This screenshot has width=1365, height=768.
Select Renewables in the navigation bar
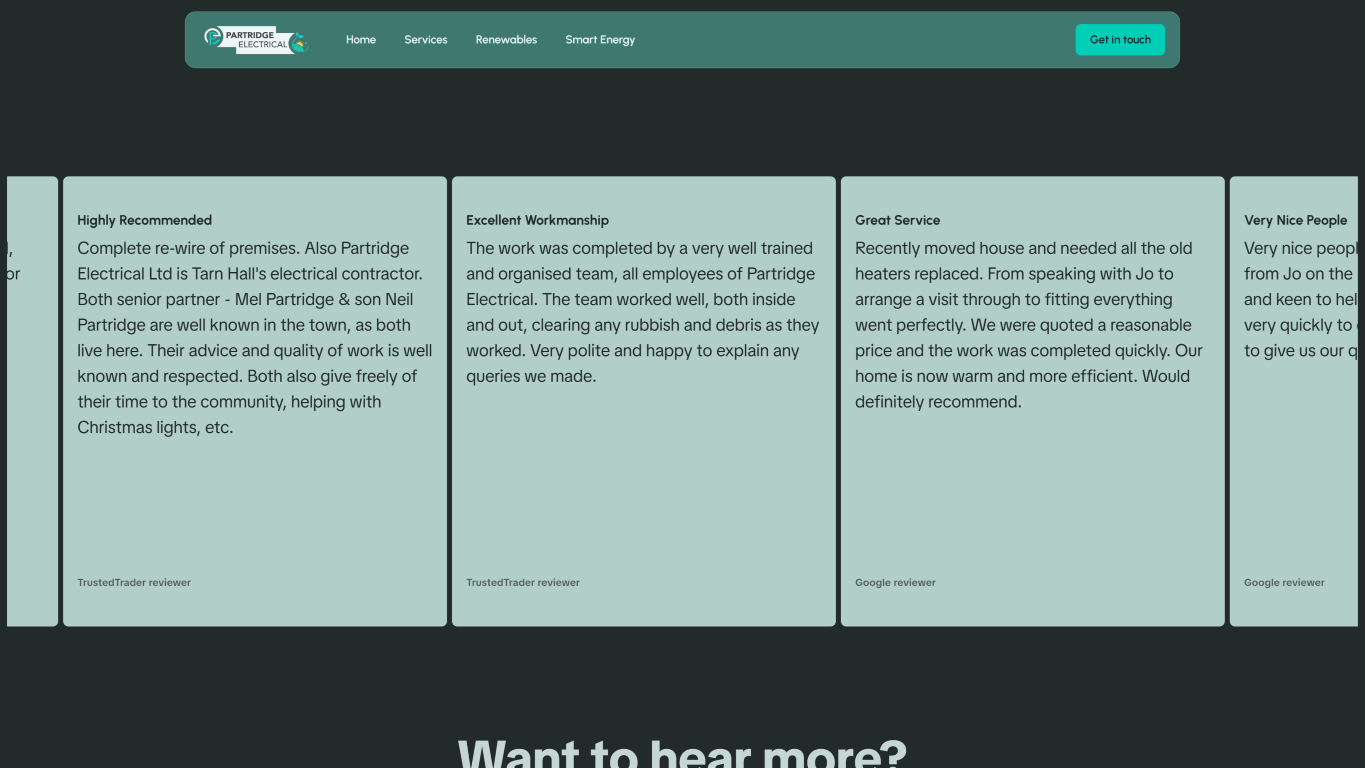[x=506, y=40]
